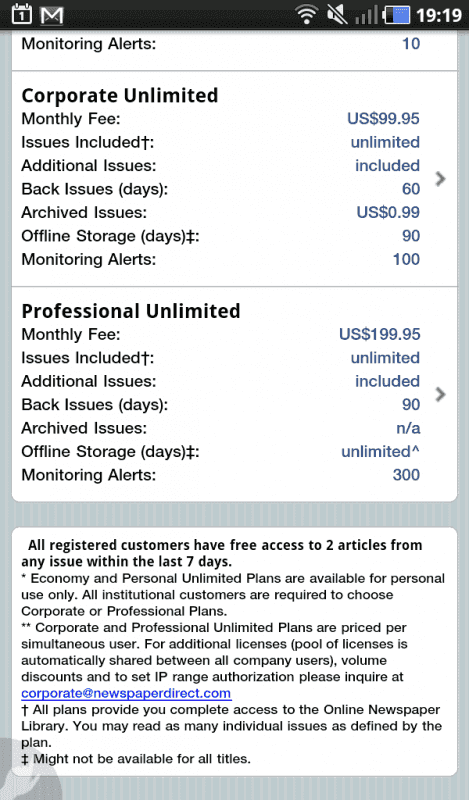This screenshot has height=800, width=469.
Task: Tap the US$199.95 monthly fee value
Action: (380, 335)
